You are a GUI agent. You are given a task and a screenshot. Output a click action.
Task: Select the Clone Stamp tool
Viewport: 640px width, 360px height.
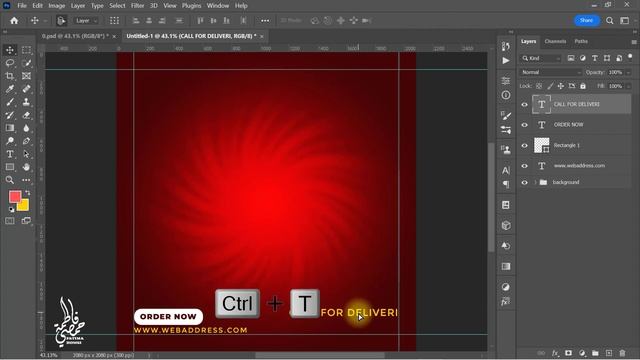pyautogui.click(x=26, y=102)
